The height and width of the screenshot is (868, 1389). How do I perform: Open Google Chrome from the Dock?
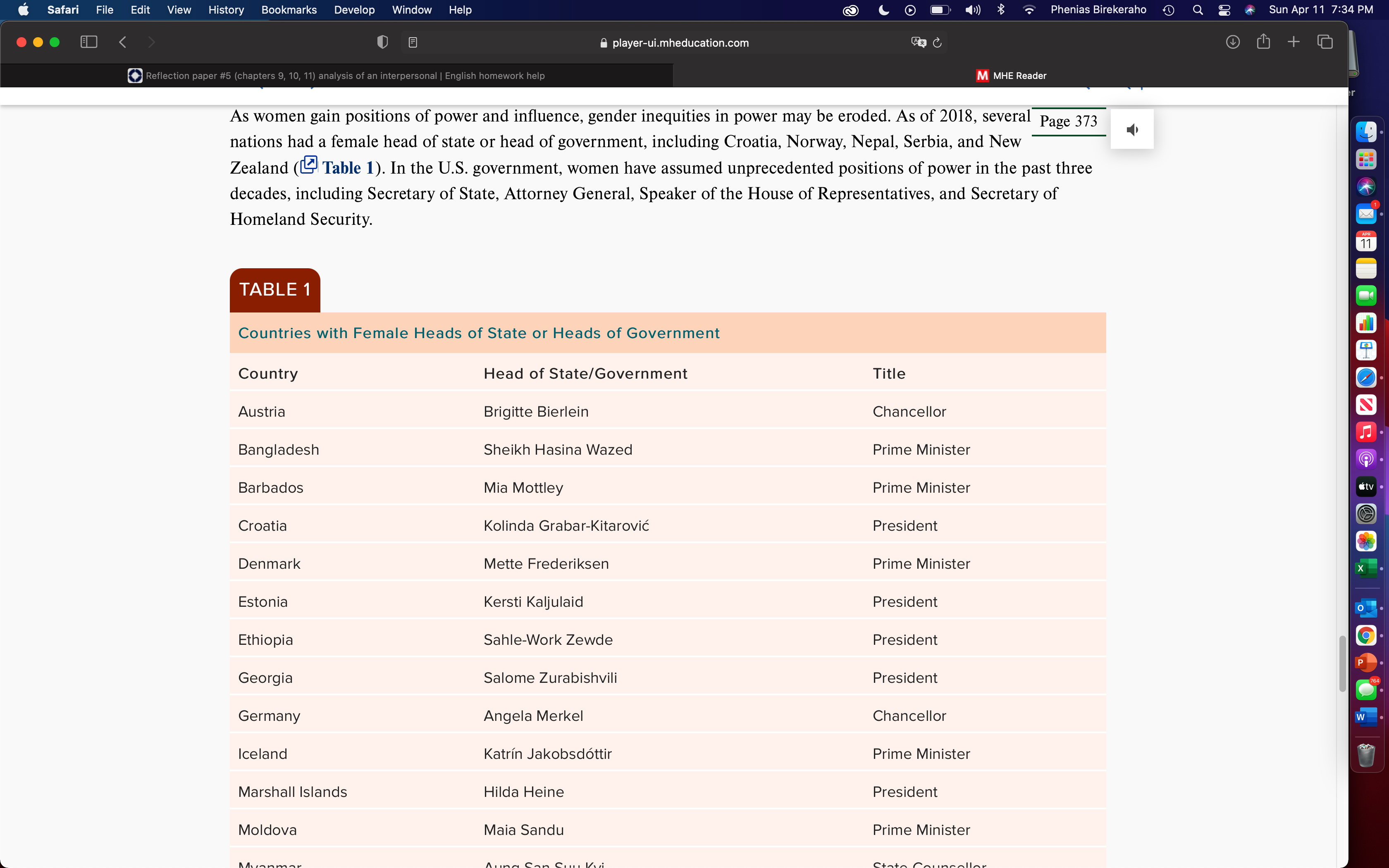1366,636
